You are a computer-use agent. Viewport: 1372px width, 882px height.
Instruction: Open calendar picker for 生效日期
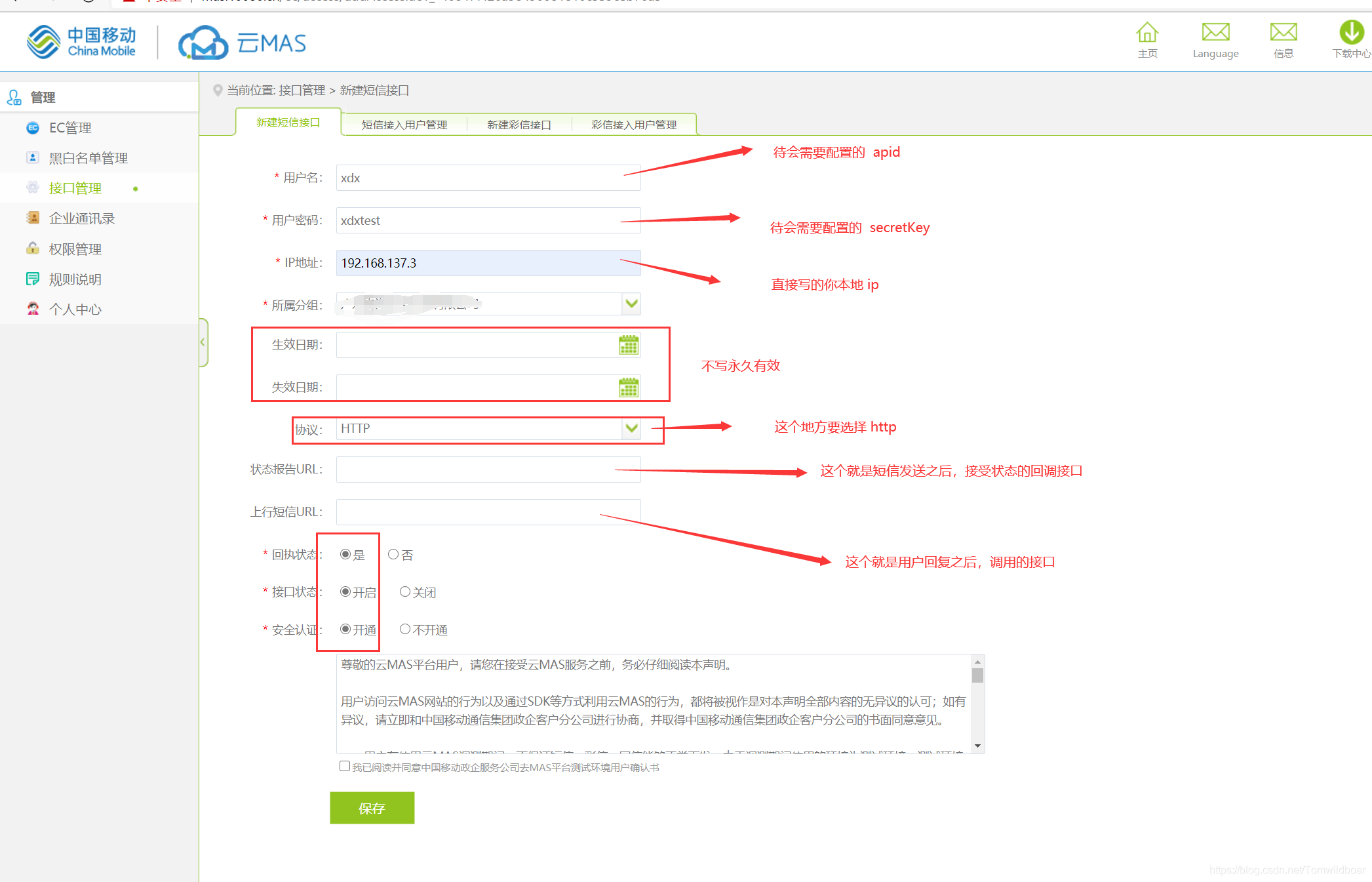tap(628, 345)
